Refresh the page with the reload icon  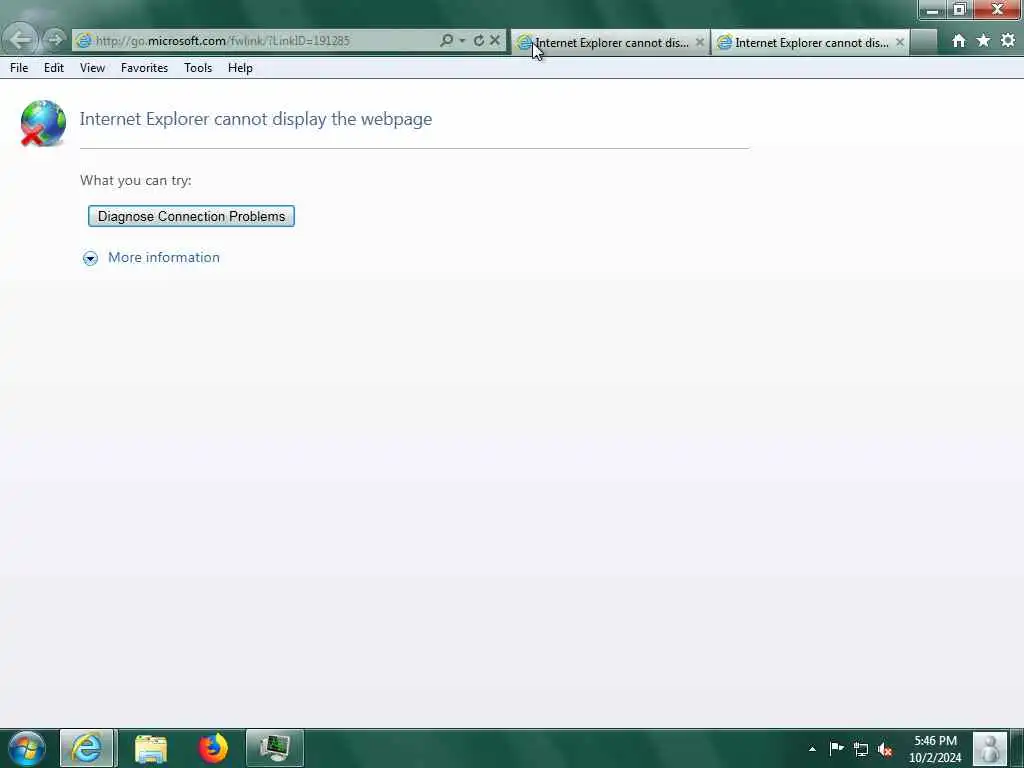point(479,40)
